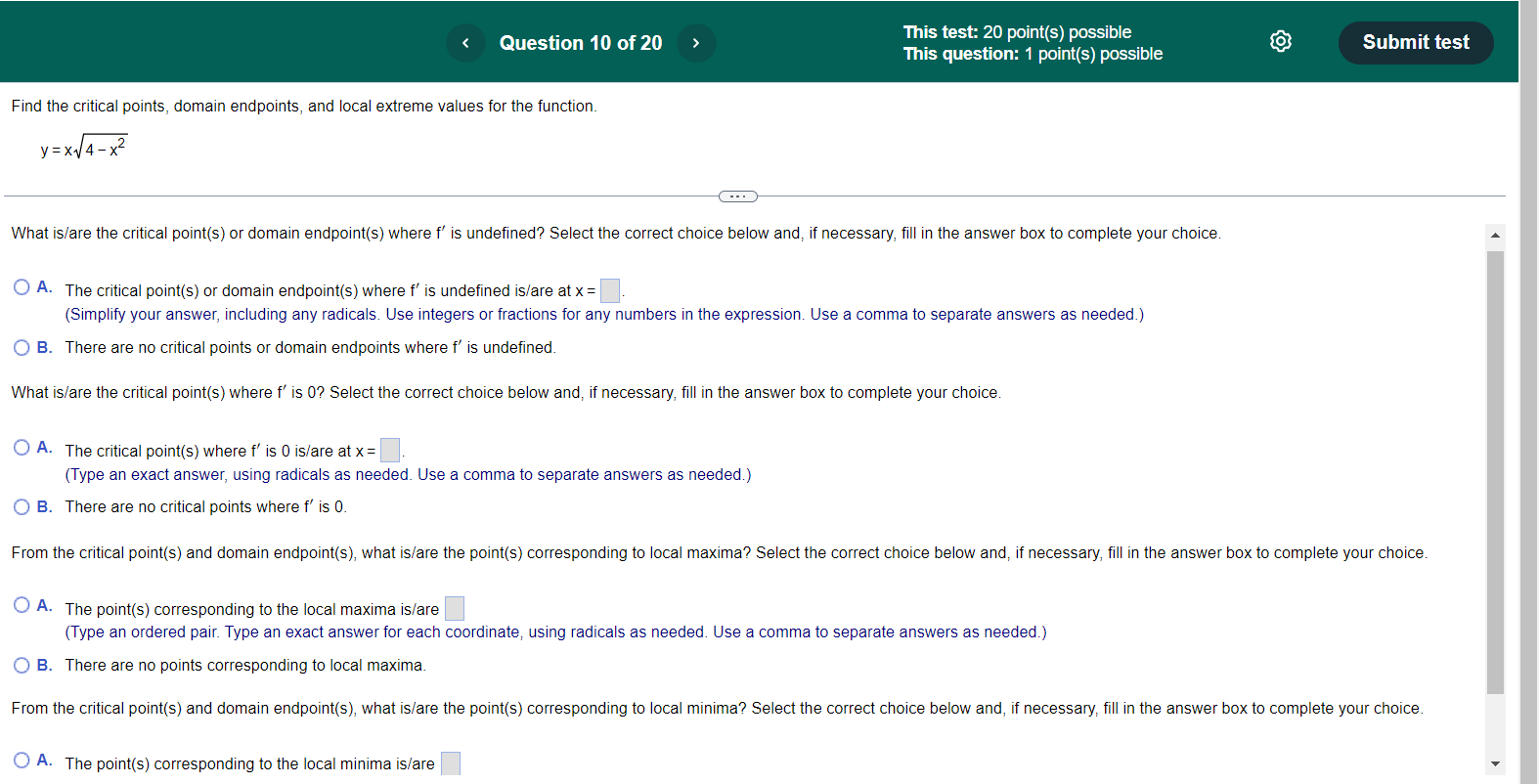
Task: Click 'This question: 1 point(s) possible' text
Action: 1033,54
